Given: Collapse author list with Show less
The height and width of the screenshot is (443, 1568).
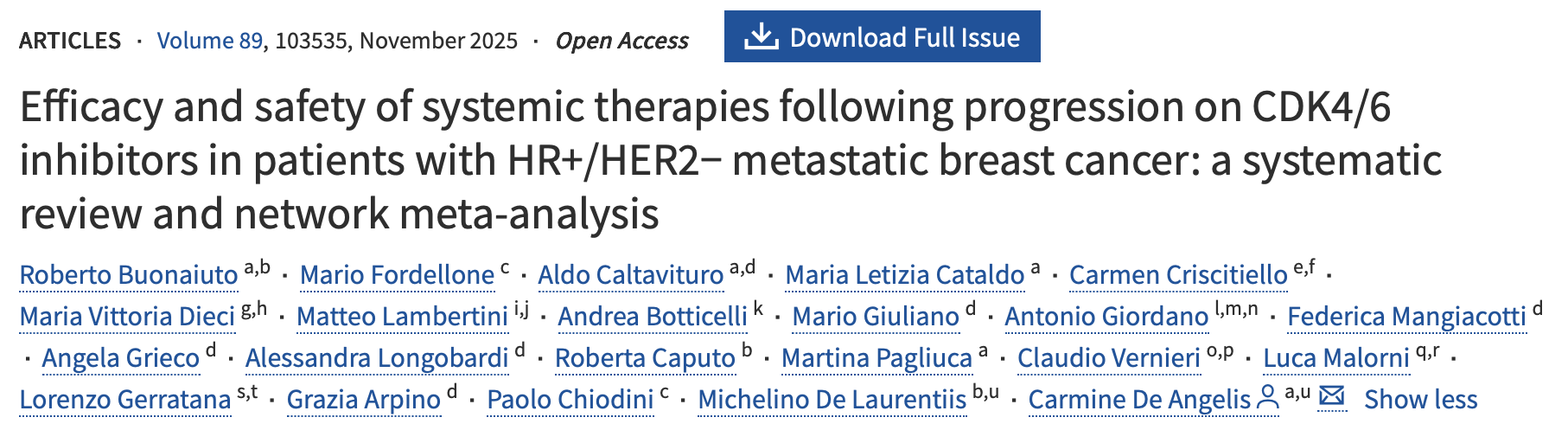Looking at the screenshot, I should pos(1420,400).
